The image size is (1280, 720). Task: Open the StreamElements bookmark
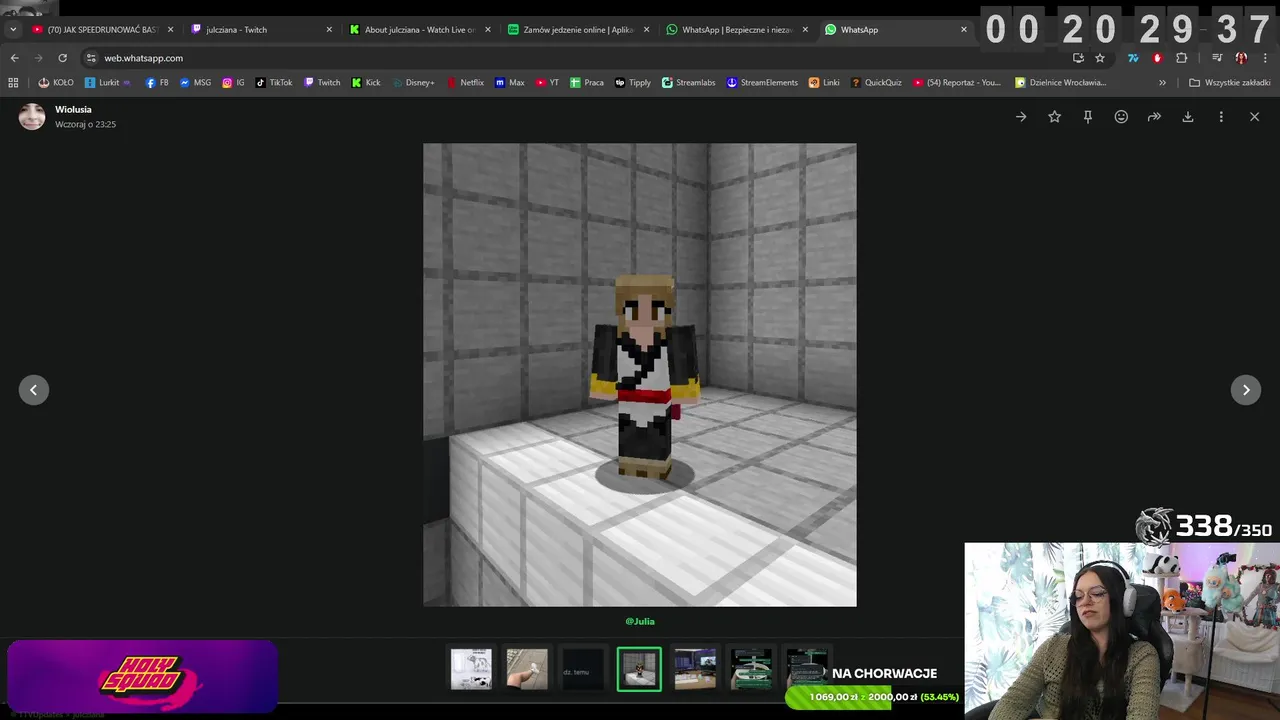click(762, 83)
